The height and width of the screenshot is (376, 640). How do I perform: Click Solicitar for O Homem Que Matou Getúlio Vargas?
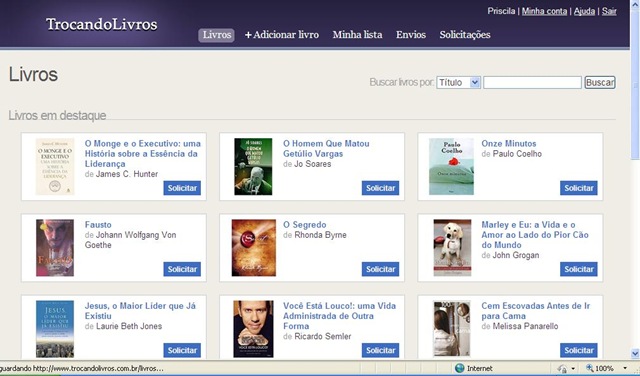(380, 188)
